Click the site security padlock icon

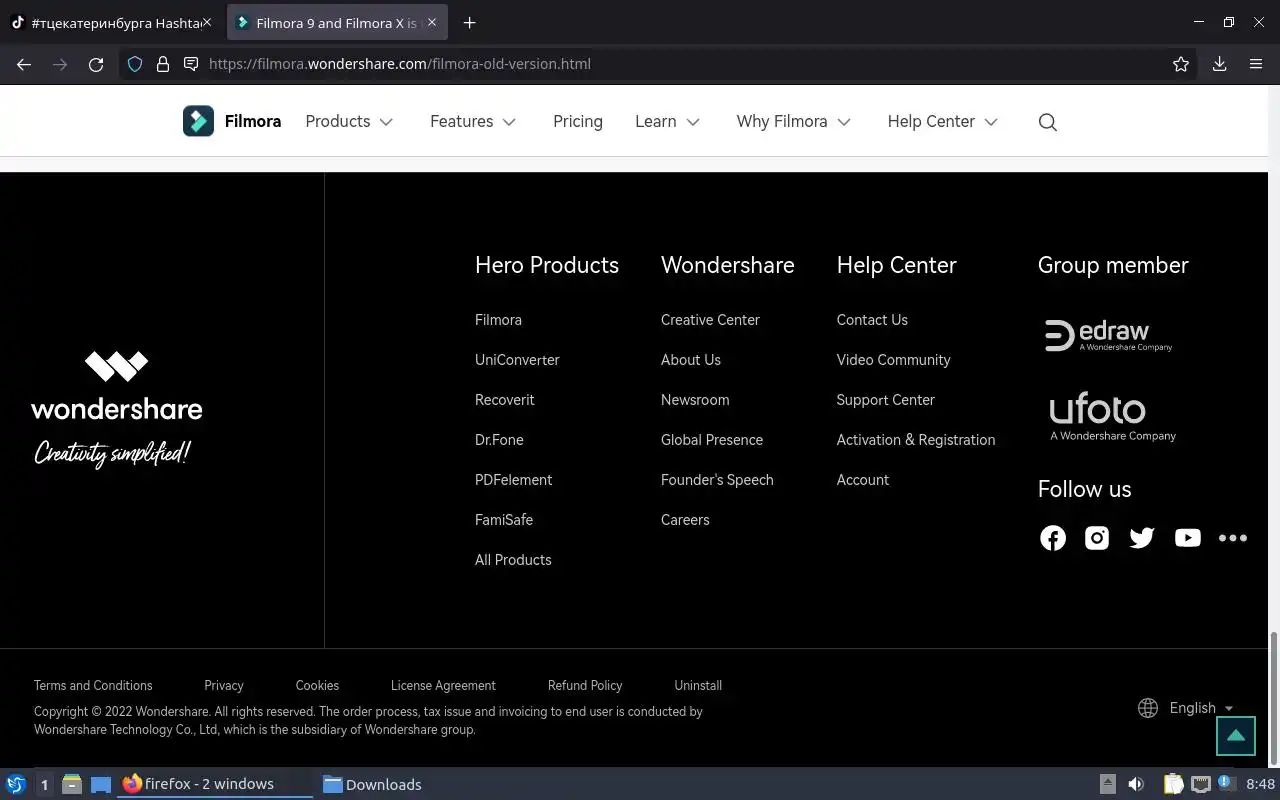pyautogui.click(x=163, y=64)
